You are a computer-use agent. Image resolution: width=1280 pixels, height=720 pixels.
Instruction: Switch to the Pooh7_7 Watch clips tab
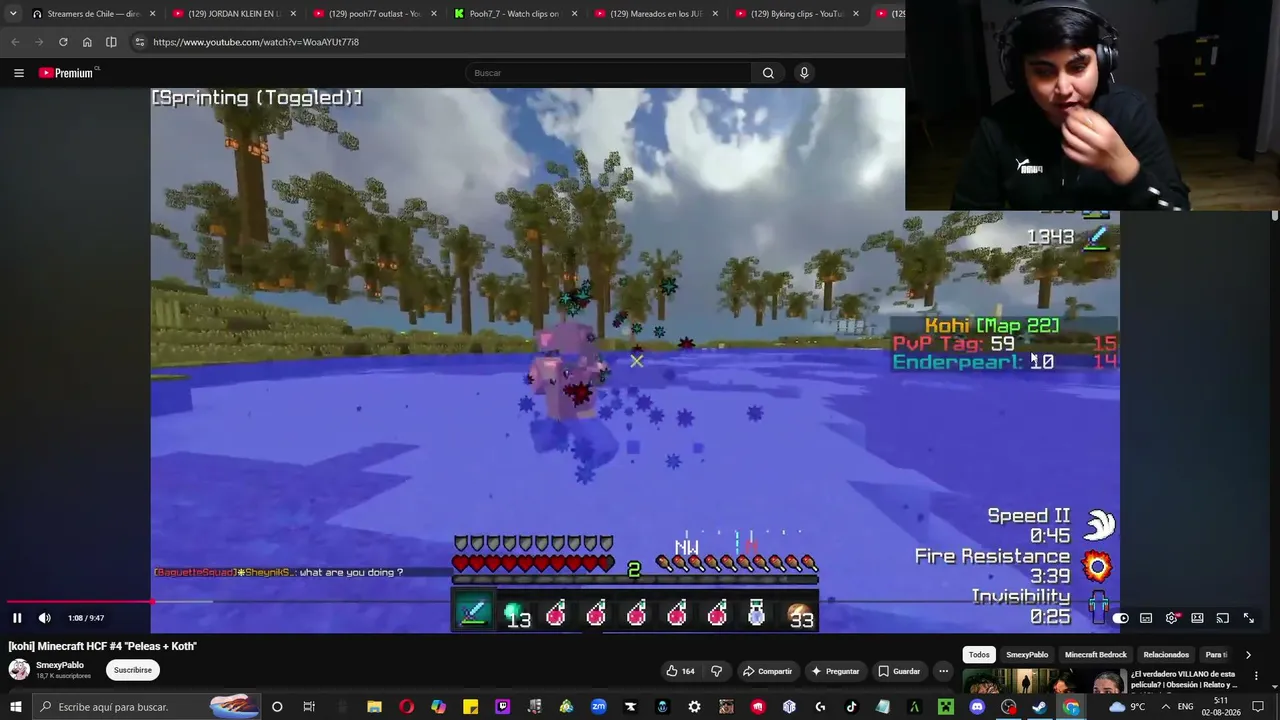514,14
